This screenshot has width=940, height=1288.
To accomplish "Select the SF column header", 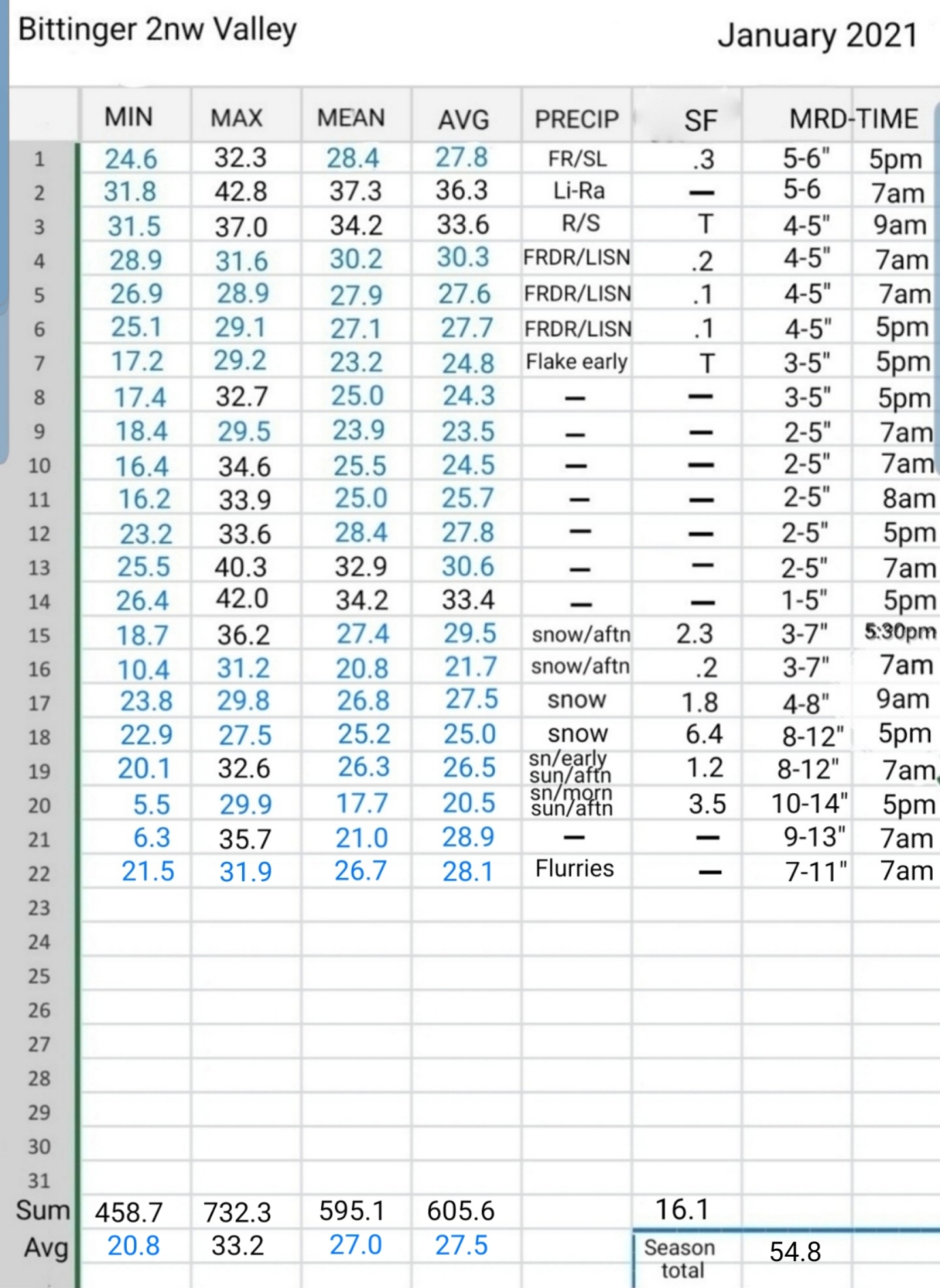I will pyautogui.click(x=700, y=121).
